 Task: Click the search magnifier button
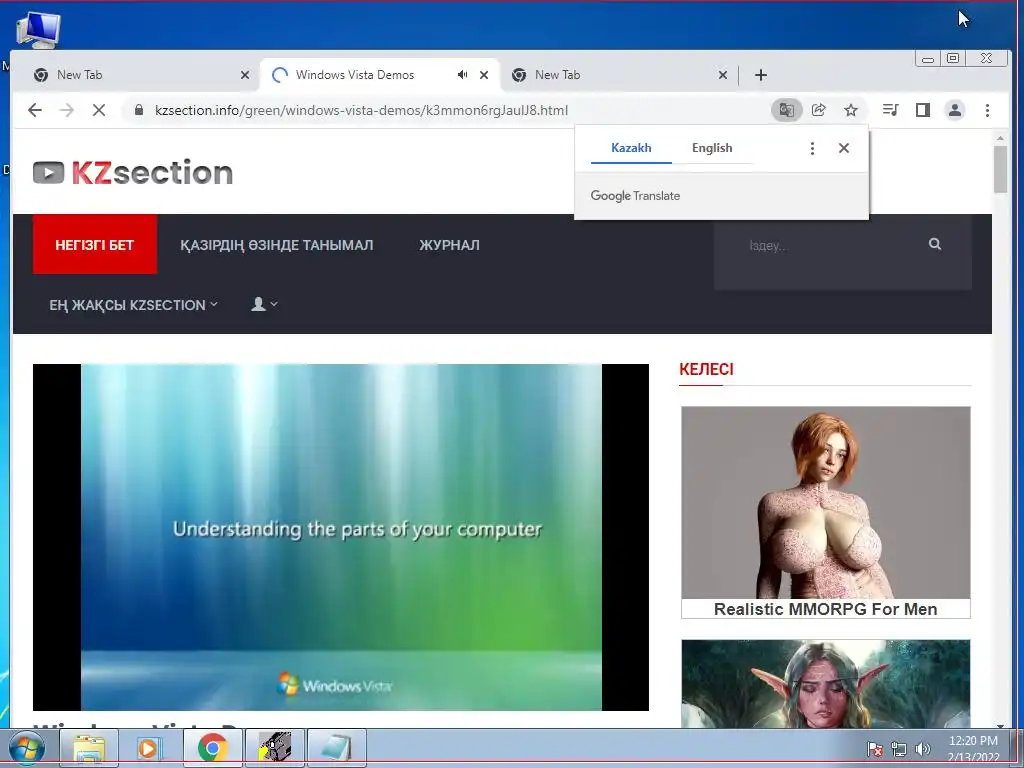coord(935,244)
